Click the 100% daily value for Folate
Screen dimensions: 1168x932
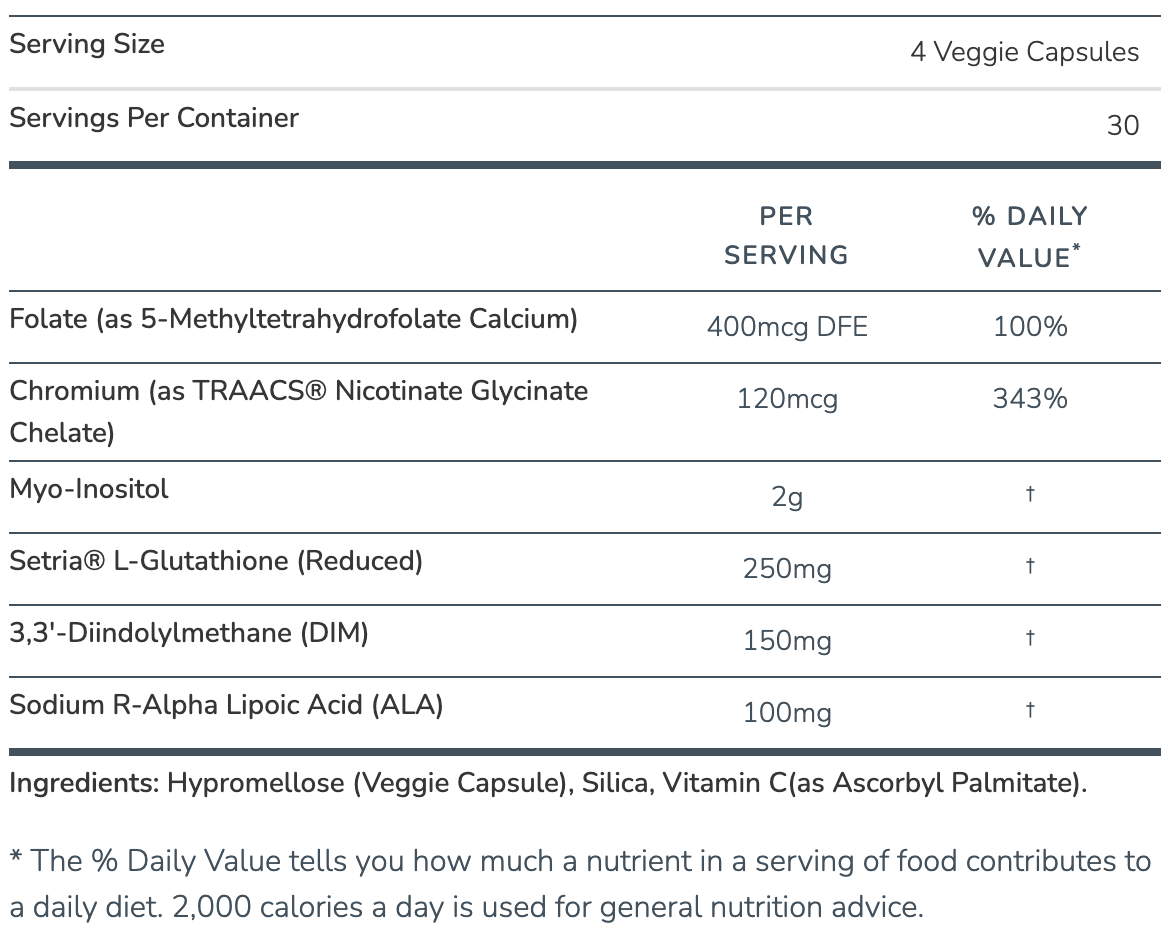pos(1030,327)
